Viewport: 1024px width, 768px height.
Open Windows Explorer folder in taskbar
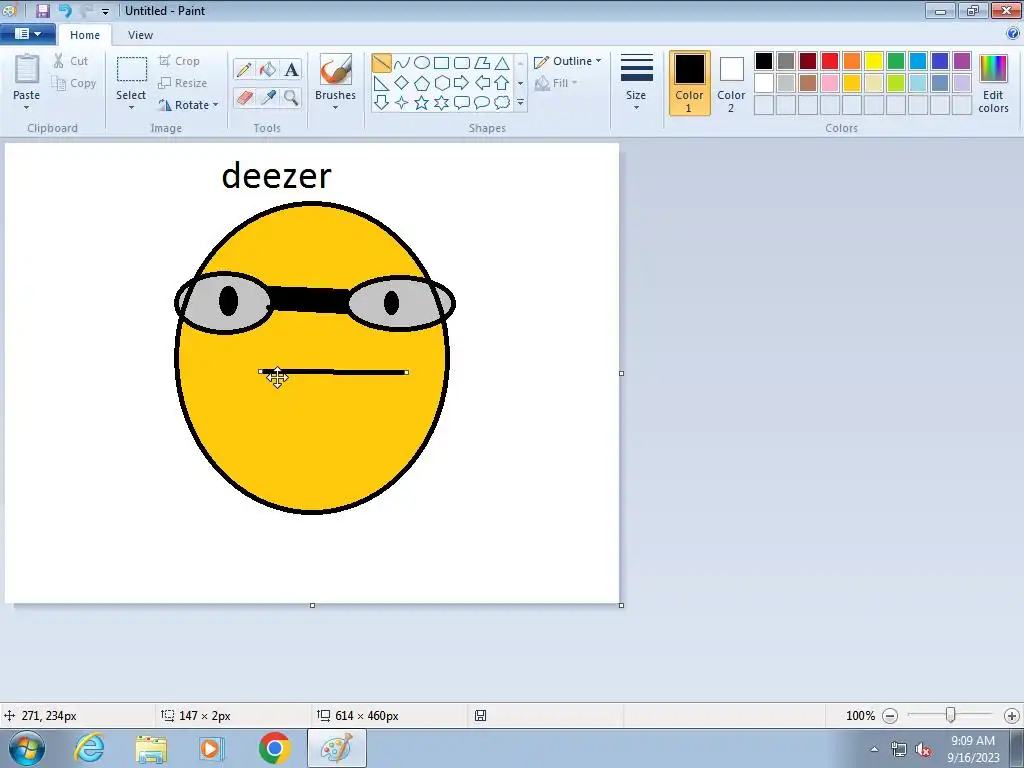coord(151,749)
